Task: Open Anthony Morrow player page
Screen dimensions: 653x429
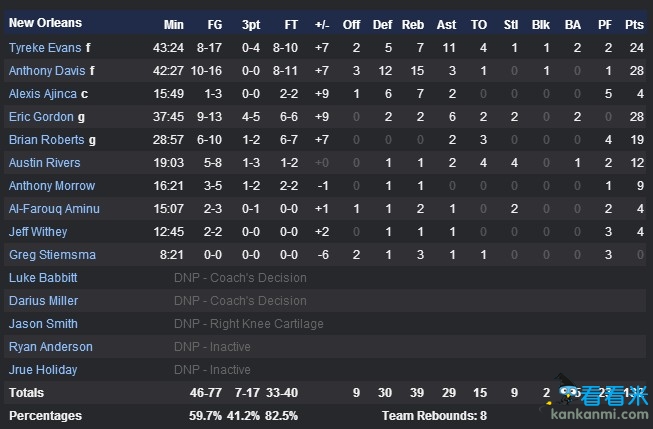Action: pos(52,186)
